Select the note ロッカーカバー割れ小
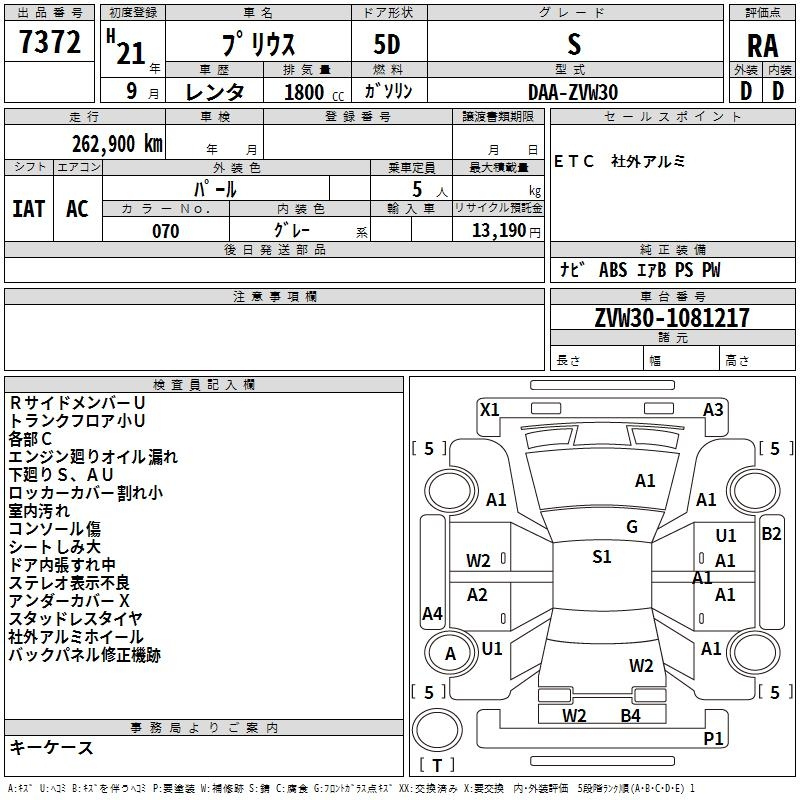Screen dimensions: 800x800 [86, 493]
